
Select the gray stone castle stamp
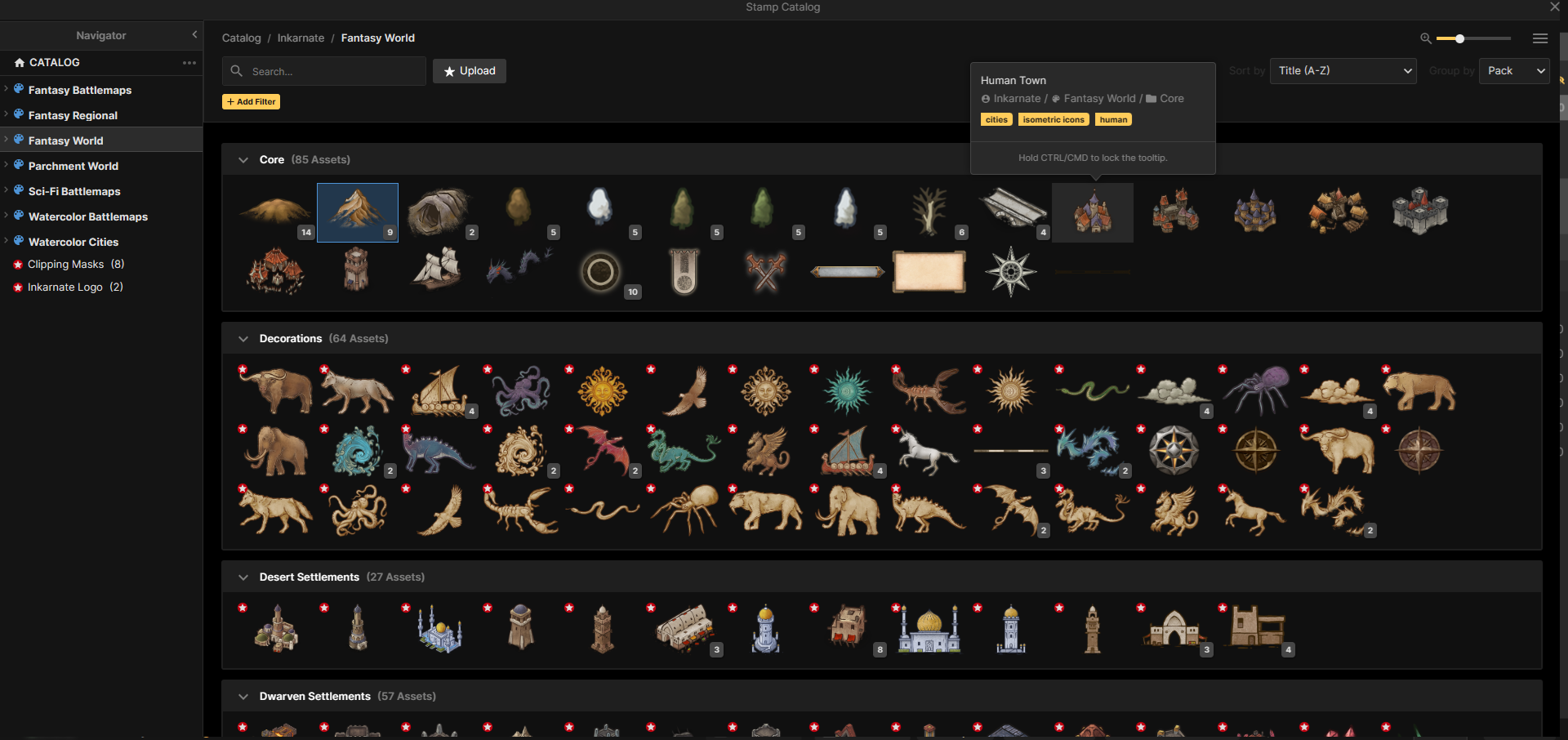1419,211
